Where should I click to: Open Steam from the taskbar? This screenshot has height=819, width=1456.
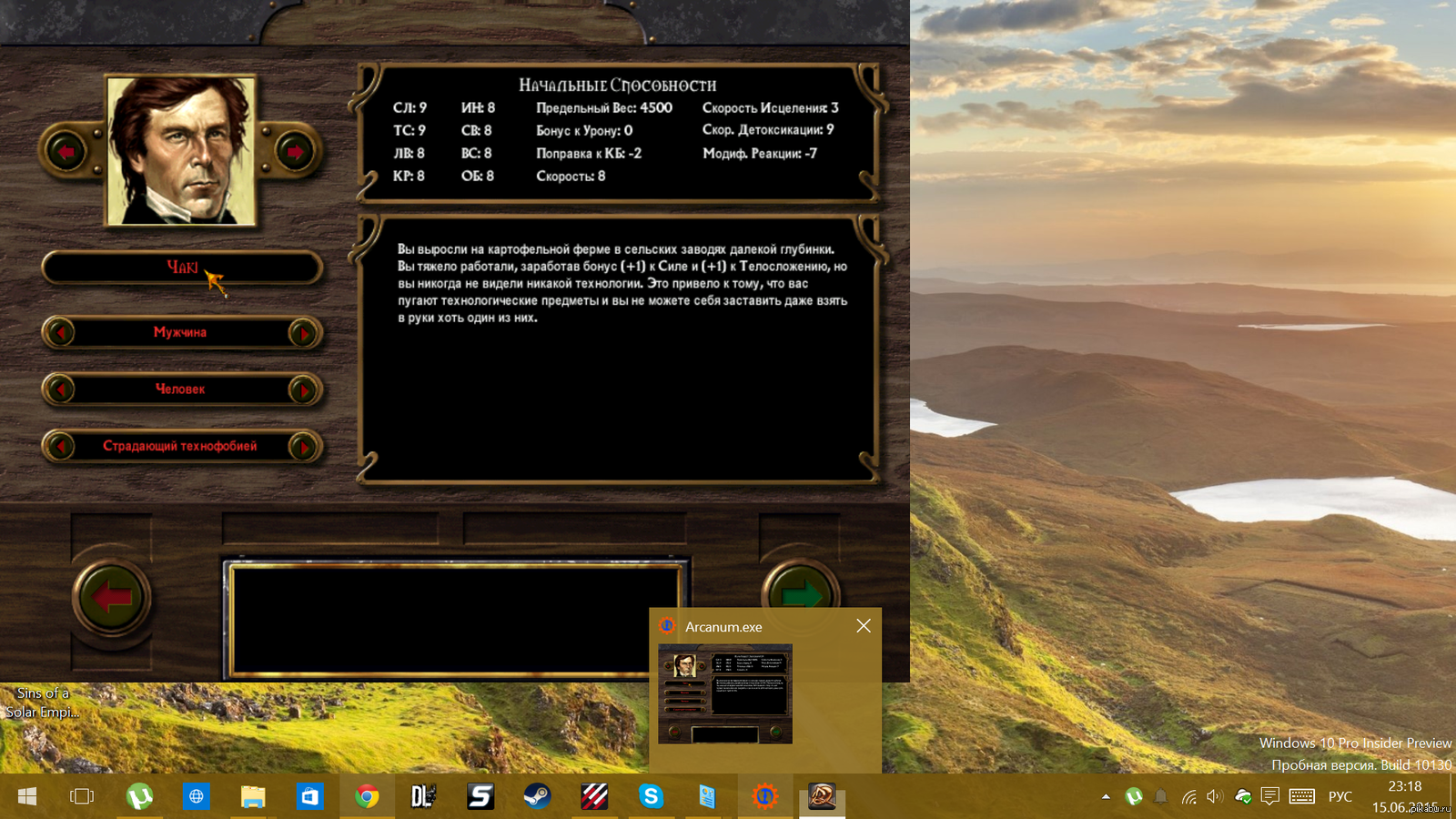coord(537,796)
